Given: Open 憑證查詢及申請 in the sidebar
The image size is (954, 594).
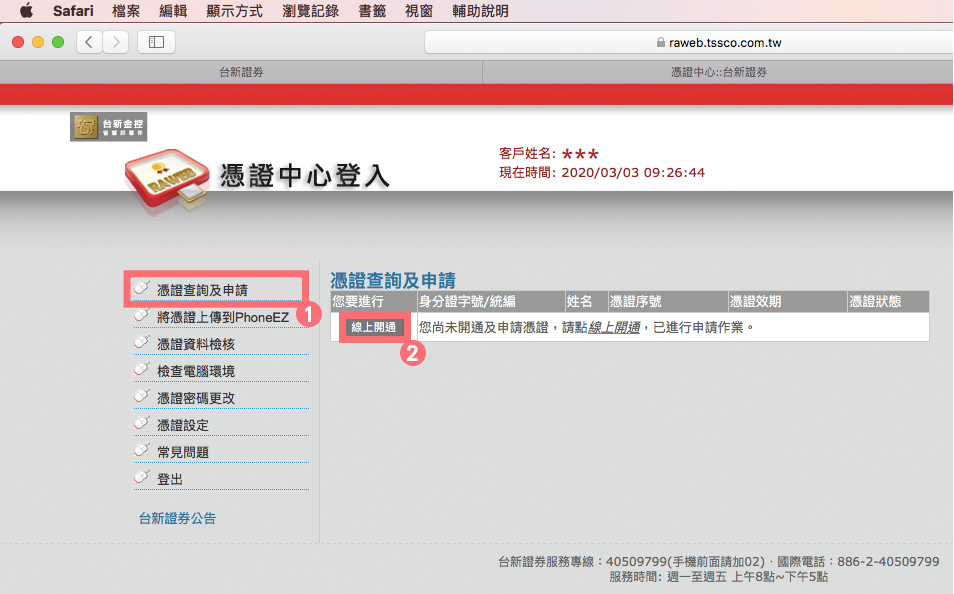Looking at the screenshot, I should pos(203,290).
